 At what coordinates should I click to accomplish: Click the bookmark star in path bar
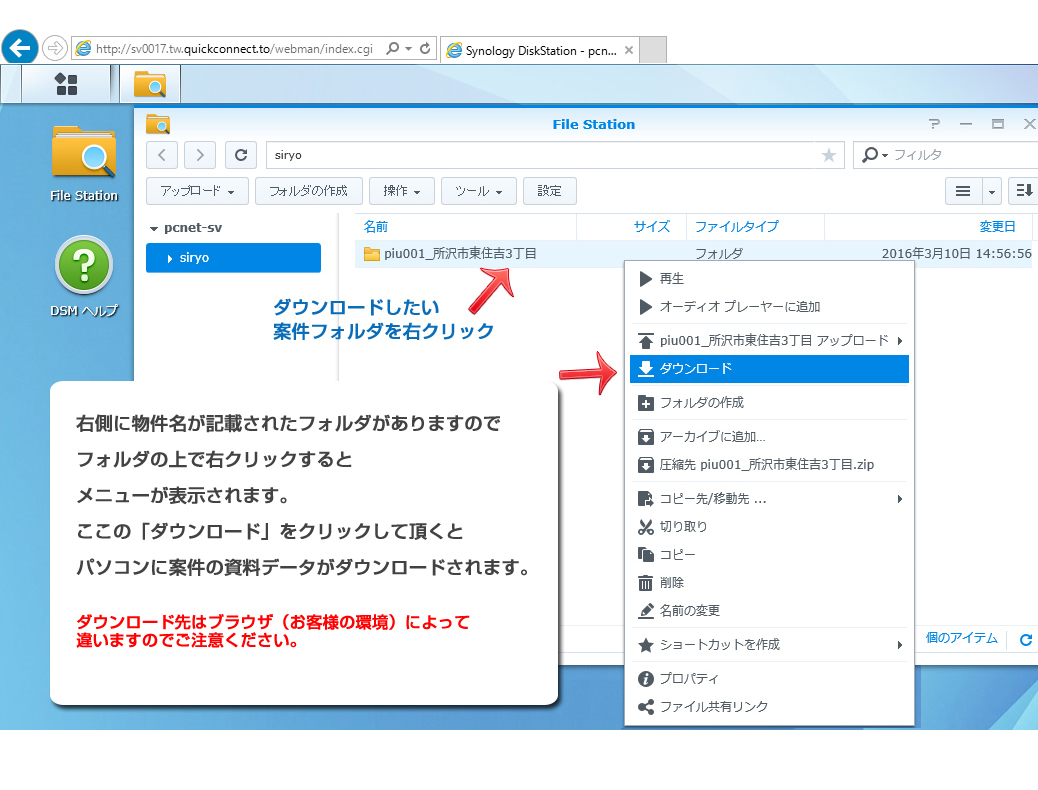tap(828, 155)
